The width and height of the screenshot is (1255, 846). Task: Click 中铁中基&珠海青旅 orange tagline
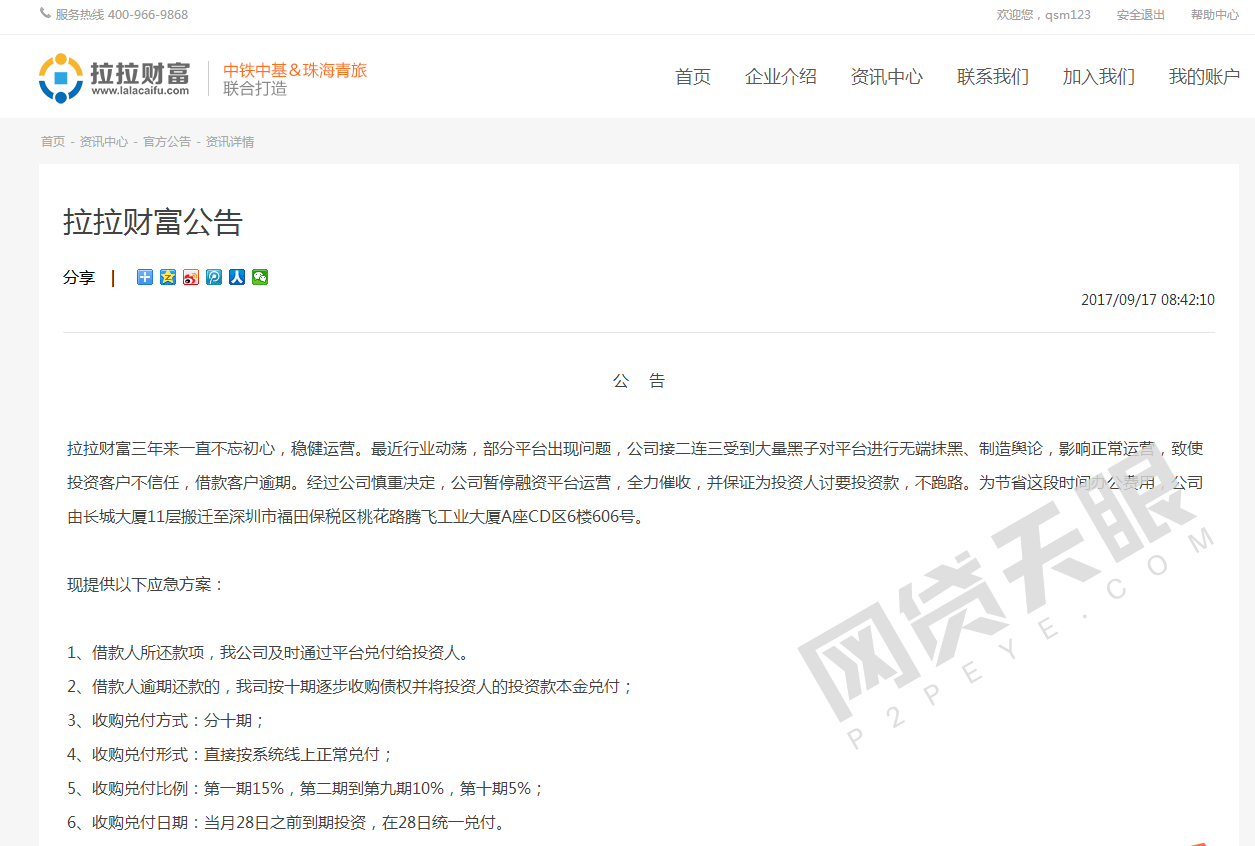pos(295,70)
